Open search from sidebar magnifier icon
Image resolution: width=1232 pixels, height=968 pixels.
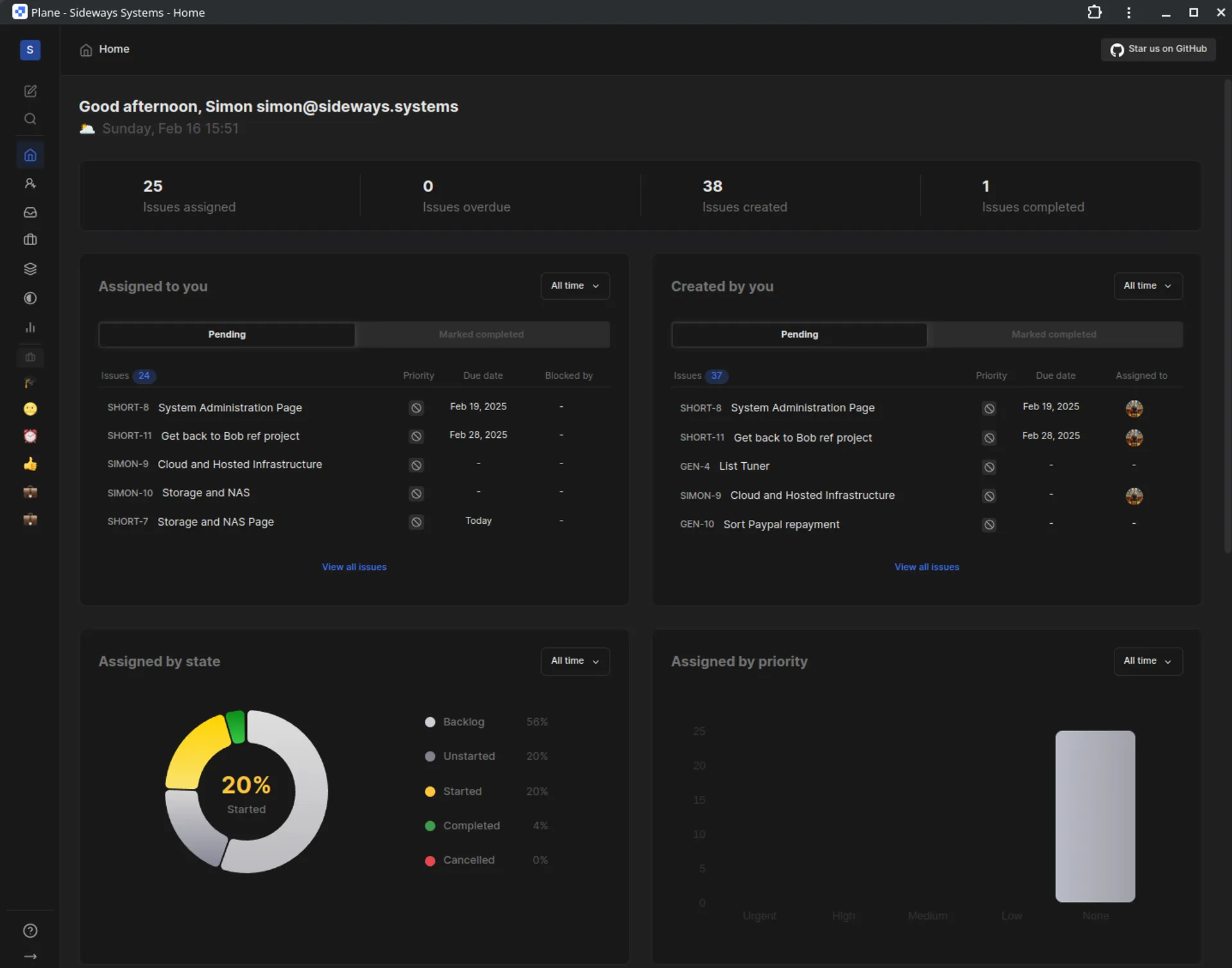30,119
